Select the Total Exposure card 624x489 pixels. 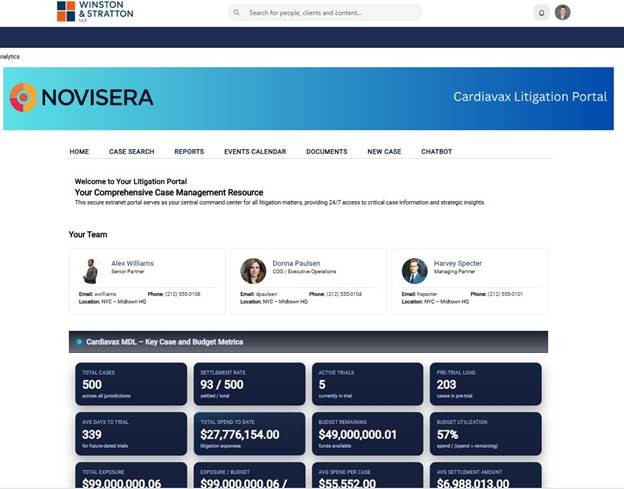coord(131,475)
